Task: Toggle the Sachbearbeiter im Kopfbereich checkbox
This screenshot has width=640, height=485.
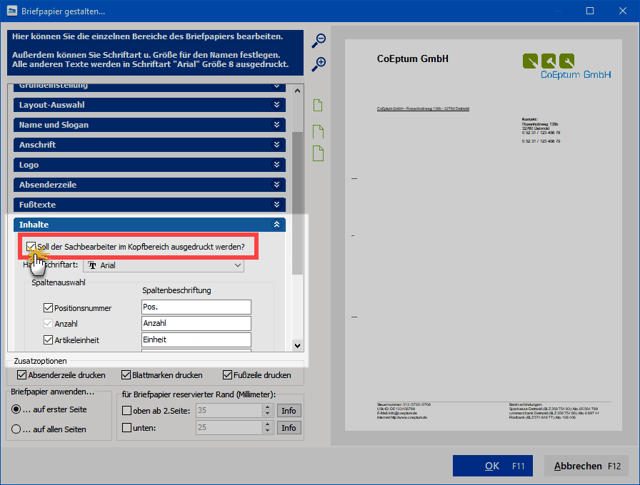Action: (x=34, y=246)
